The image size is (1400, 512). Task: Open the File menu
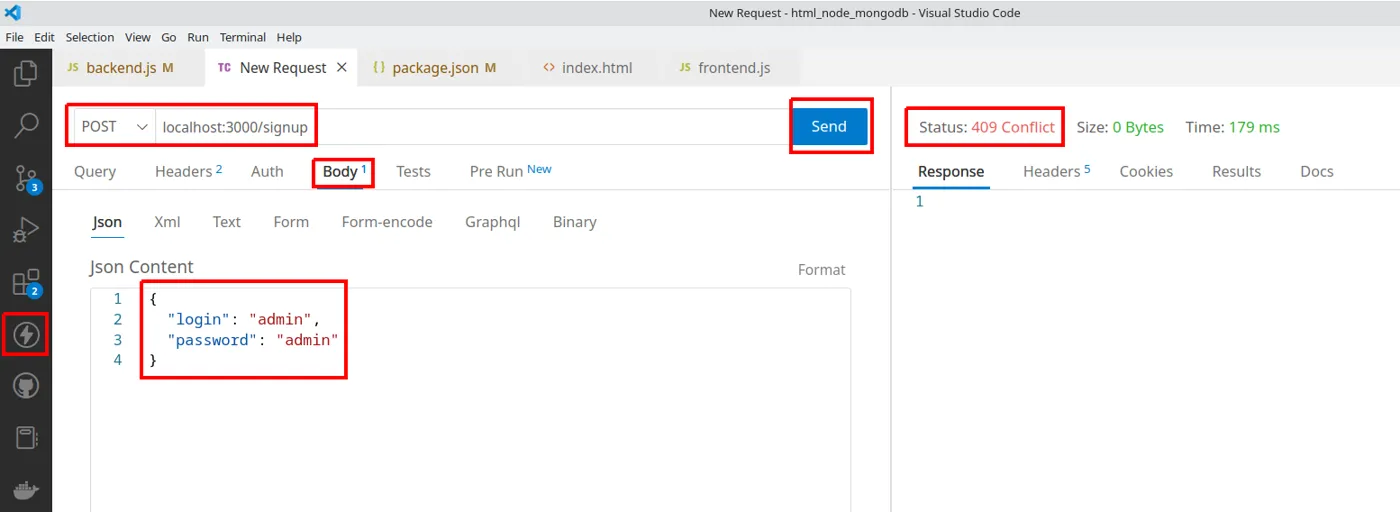pos(15,37)
